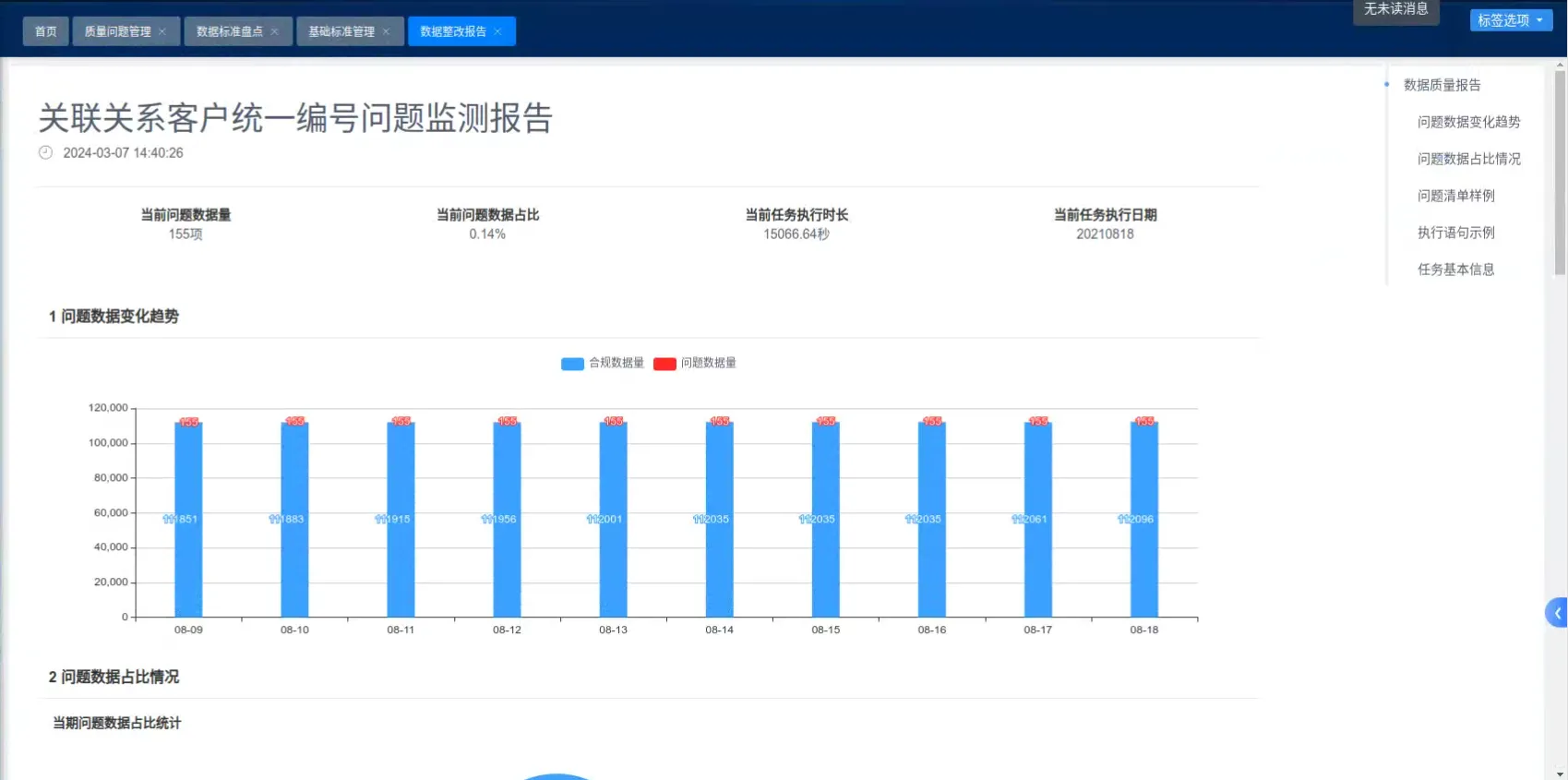Open the 基础标准管理 tab

click(341, 31)
